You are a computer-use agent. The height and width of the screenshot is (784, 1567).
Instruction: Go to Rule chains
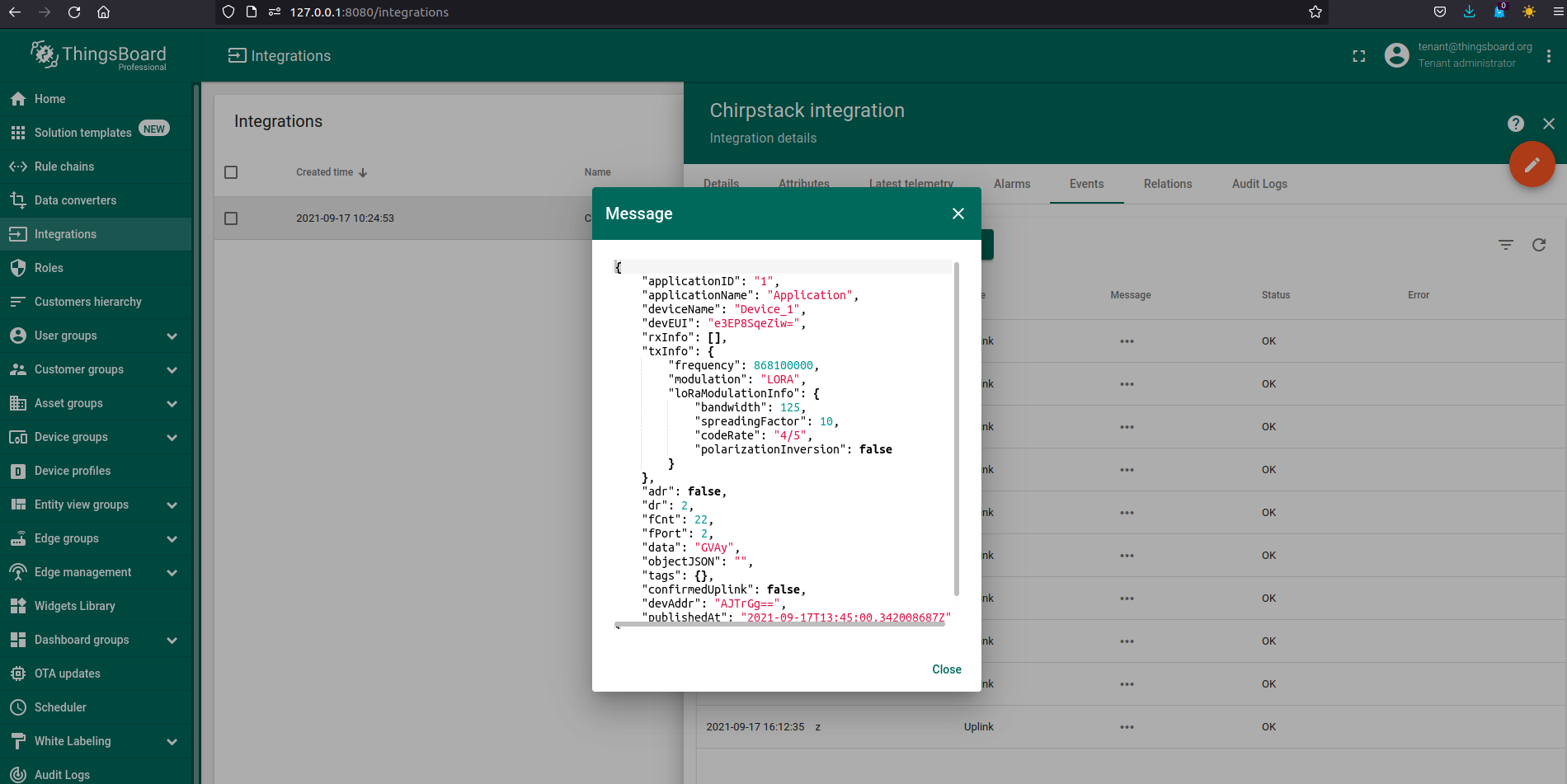[x=96, y=167]
